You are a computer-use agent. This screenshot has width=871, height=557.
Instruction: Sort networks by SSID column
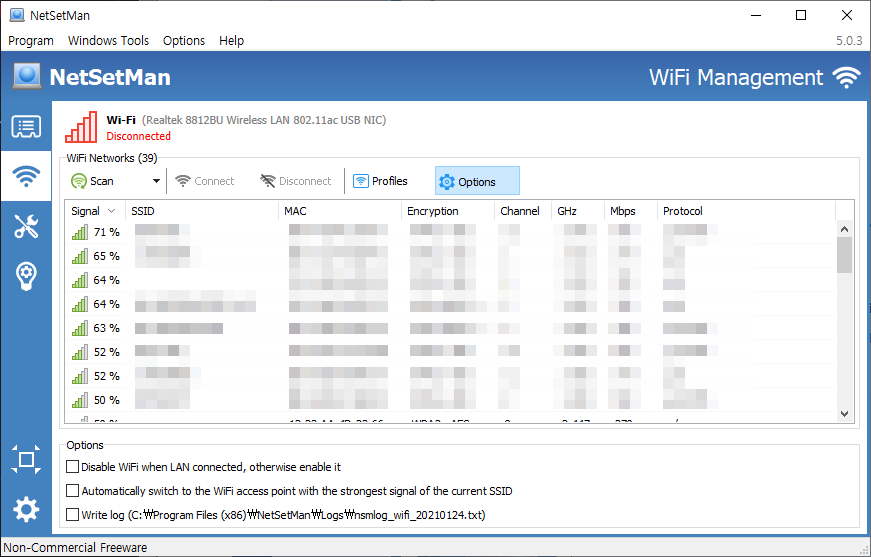pos(202,211)
